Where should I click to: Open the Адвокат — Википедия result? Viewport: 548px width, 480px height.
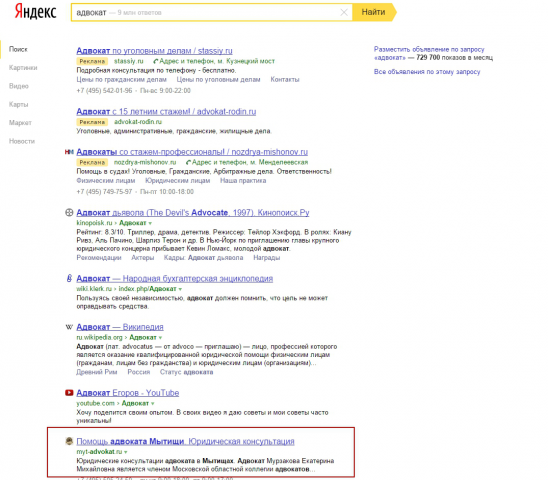coord(120,327)
